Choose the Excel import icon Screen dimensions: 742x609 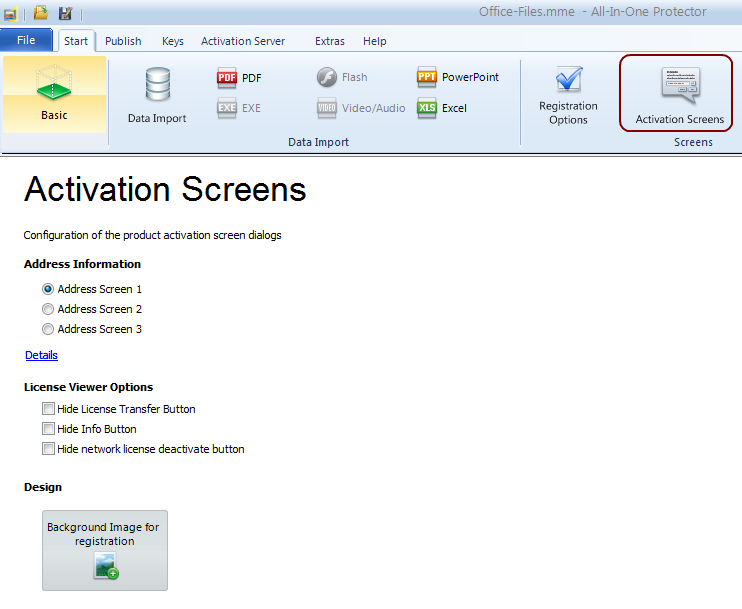427,108
